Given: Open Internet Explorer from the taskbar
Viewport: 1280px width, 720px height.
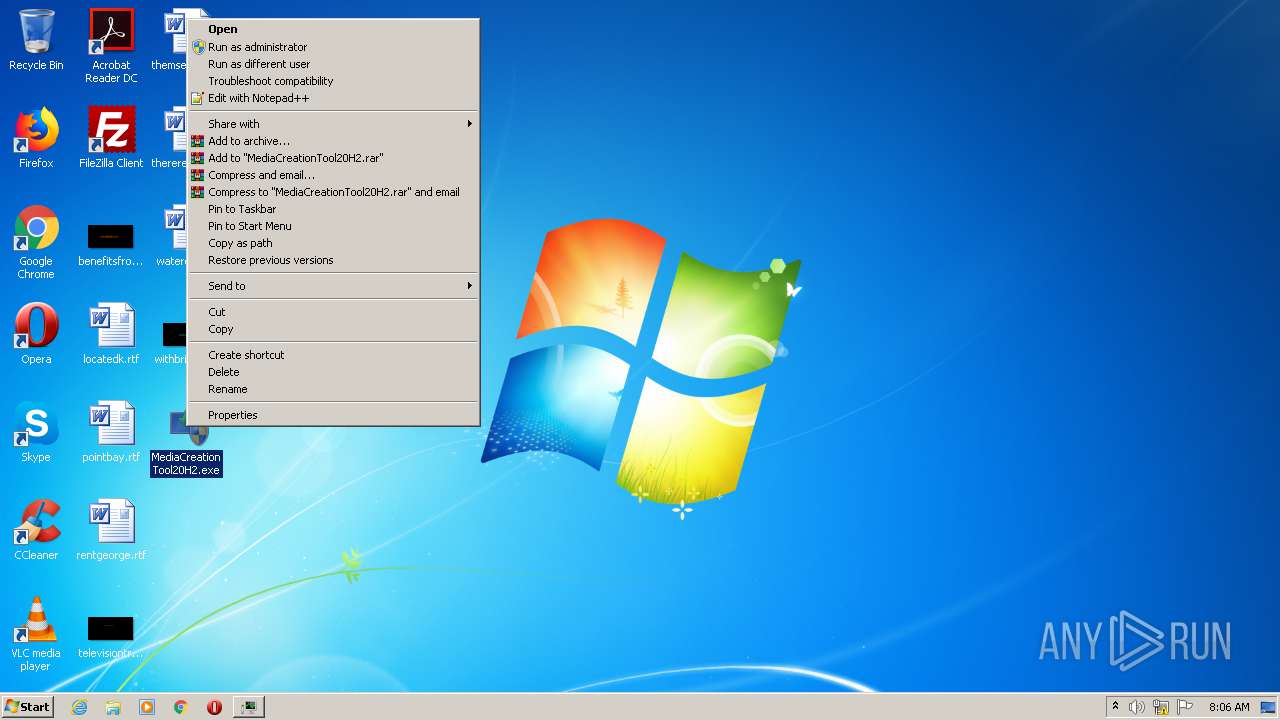Looking at the screenshot, I should [79, 707].
